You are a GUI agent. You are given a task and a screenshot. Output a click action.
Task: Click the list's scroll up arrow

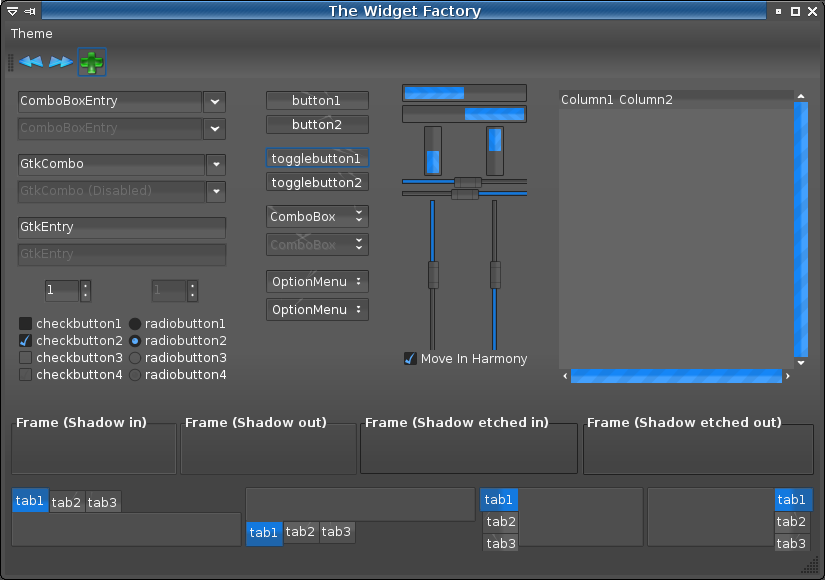(x=801, y=96)
